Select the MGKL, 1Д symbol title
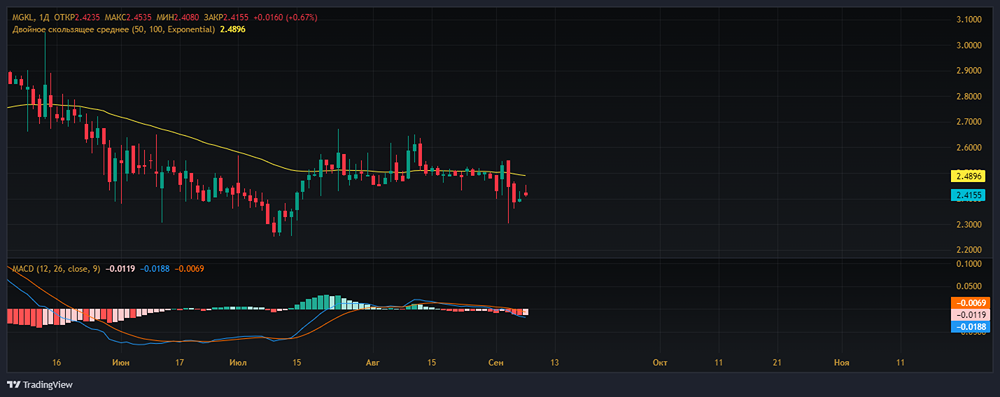Screen dimensions: 1000x397 (x=30, y=17)
